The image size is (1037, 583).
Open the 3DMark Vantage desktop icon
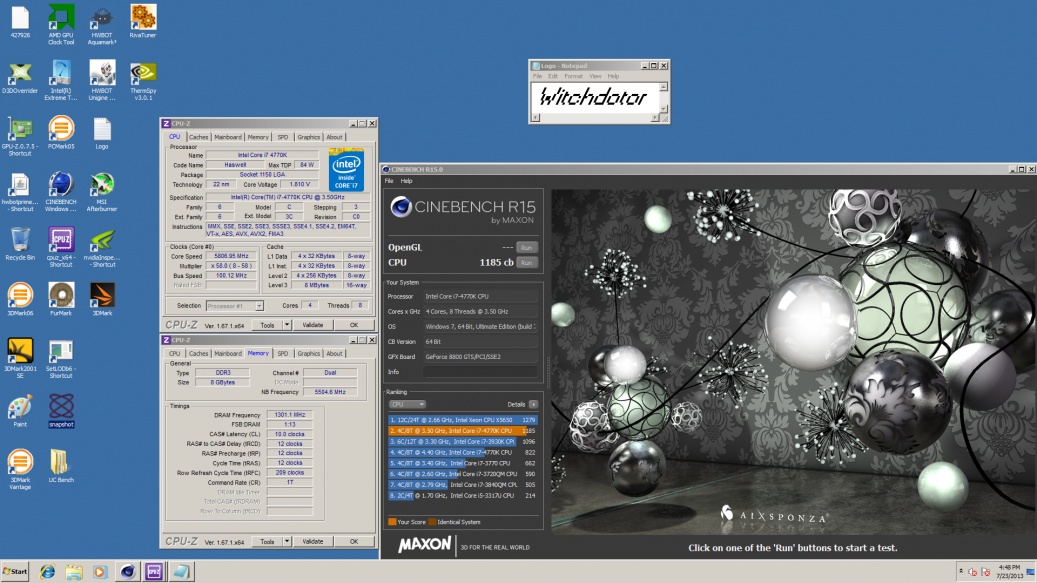(x=20, y=462)
